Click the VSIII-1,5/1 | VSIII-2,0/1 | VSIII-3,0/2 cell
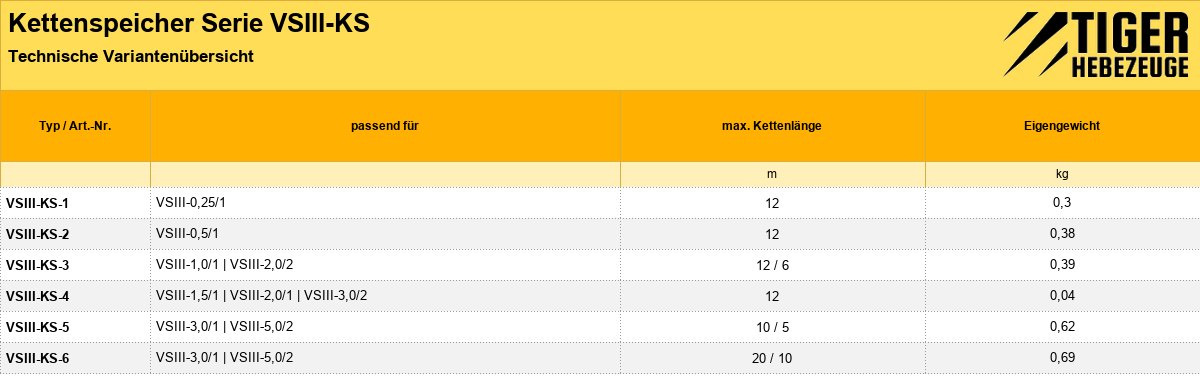 (385, 296)
